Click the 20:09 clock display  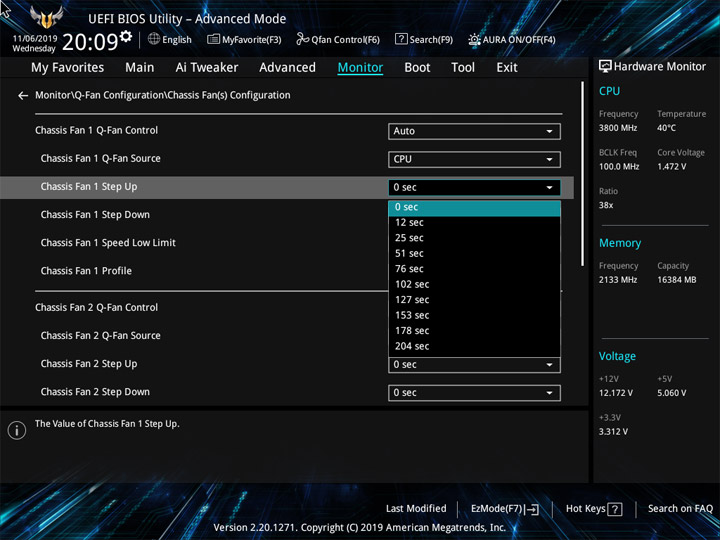click(90, 42)
